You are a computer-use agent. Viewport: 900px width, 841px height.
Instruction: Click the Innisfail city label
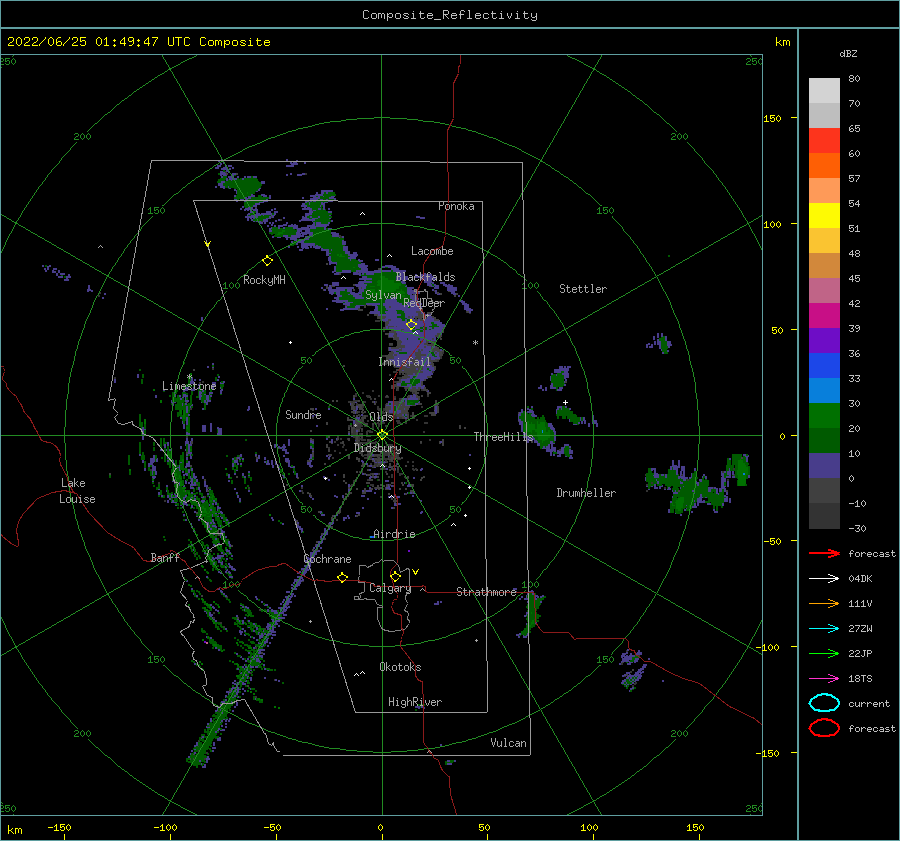pos(405,362)
